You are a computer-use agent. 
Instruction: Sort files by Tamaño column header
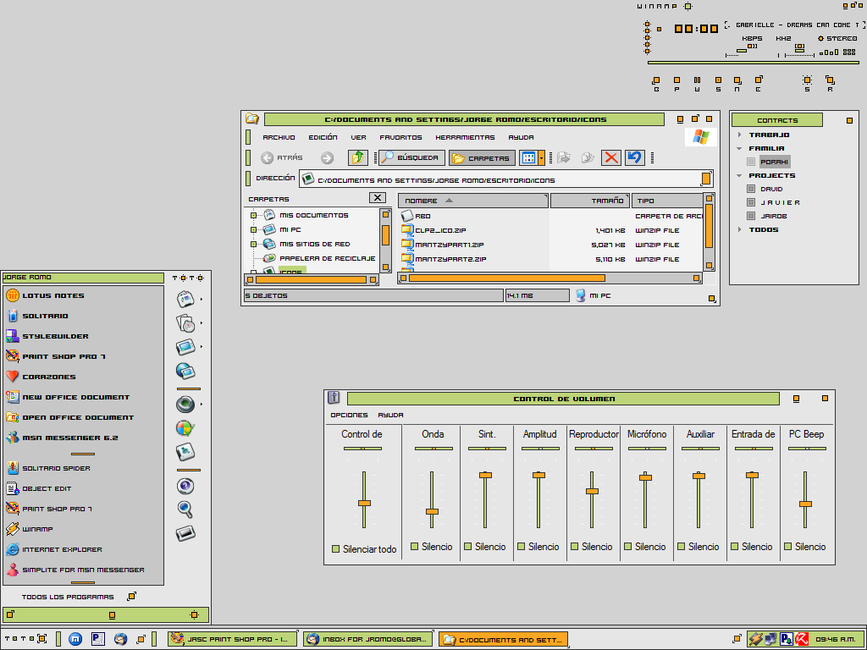click(589, 201)
